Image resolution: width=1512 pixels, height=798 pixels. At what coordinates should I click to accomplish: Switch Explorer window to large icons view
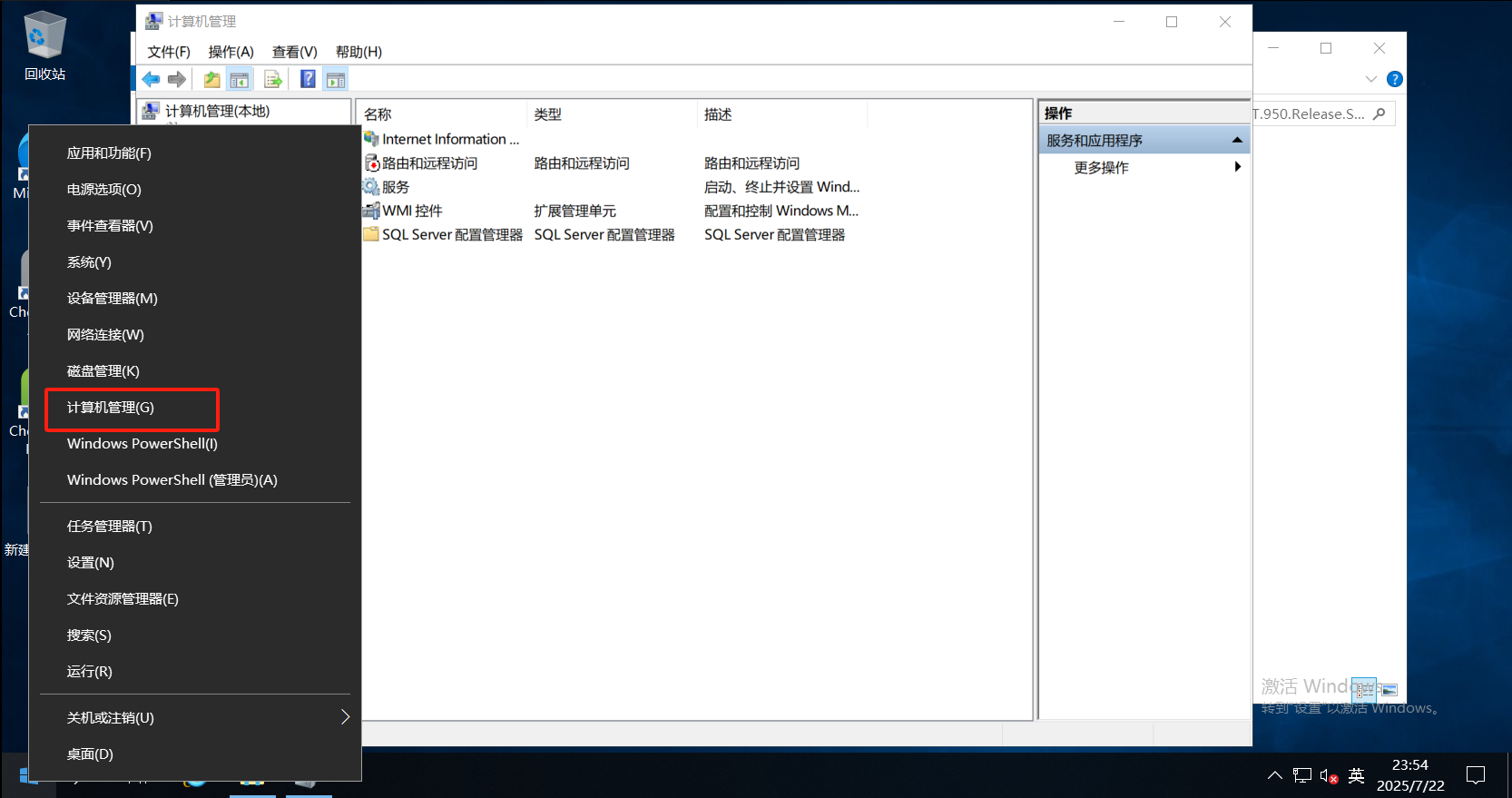[x=1389, y=690]
